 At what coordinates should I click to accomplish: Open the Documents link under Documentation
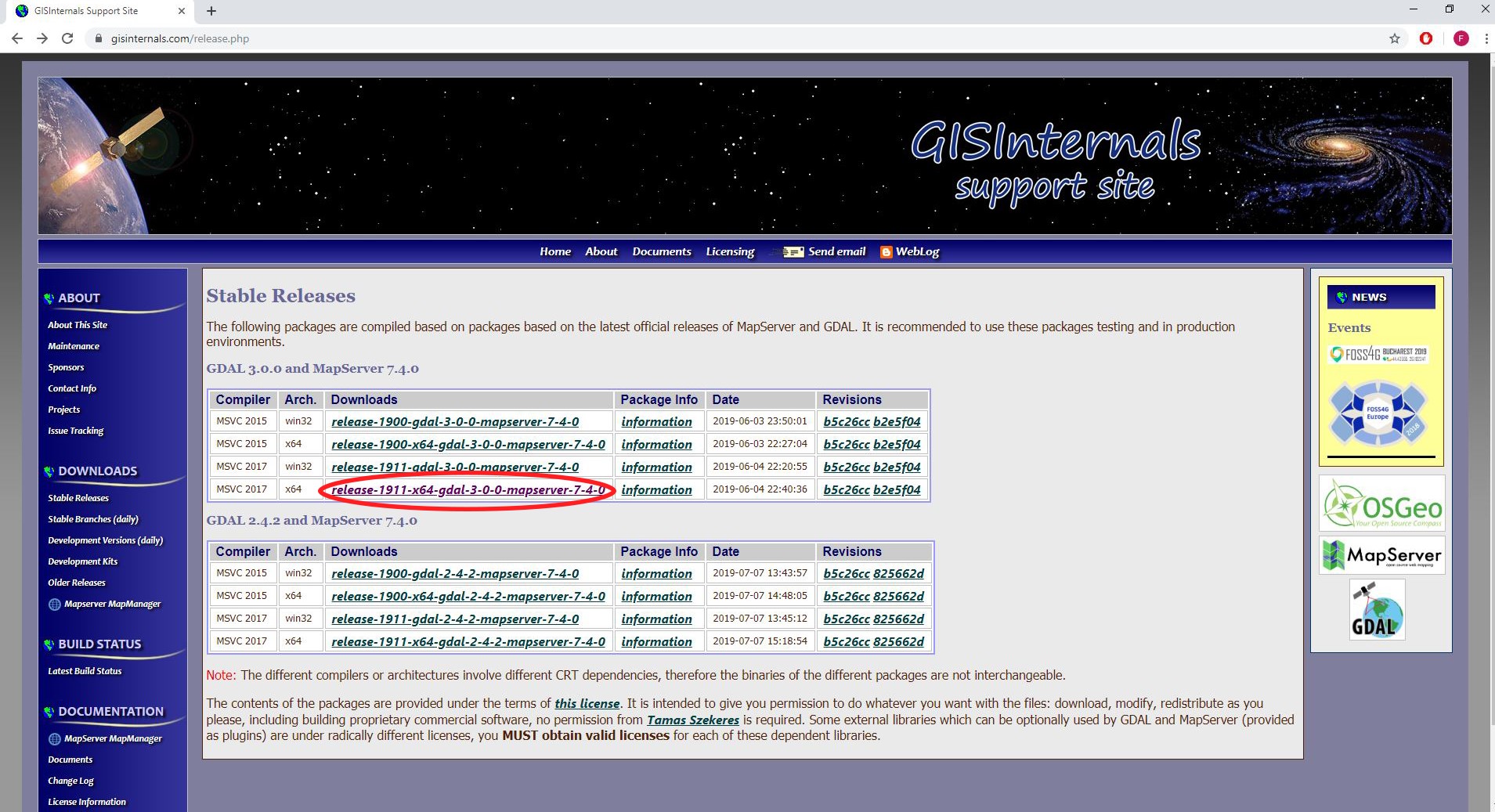coord(70,760)
